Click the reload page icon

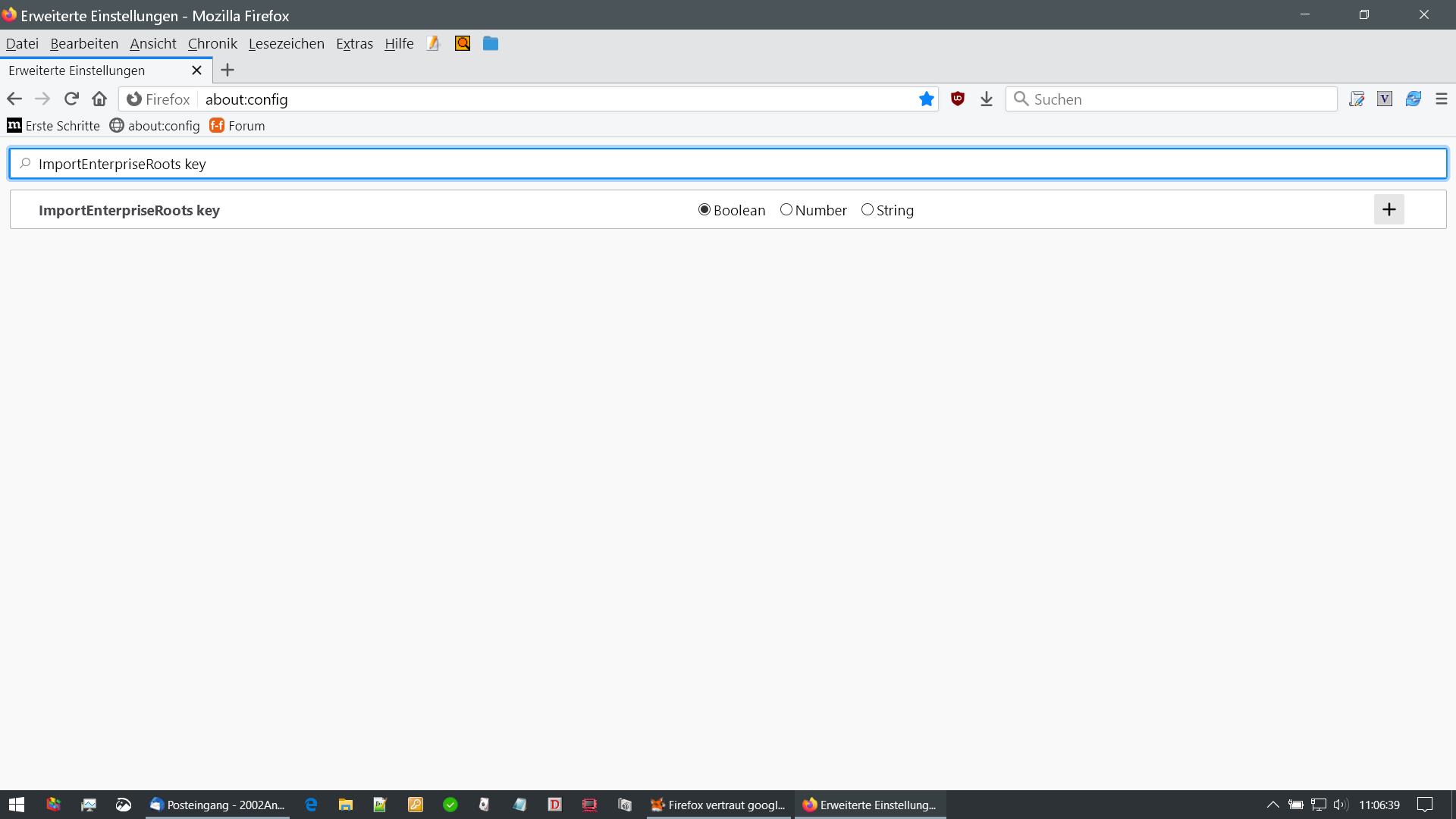pos(71,99)
